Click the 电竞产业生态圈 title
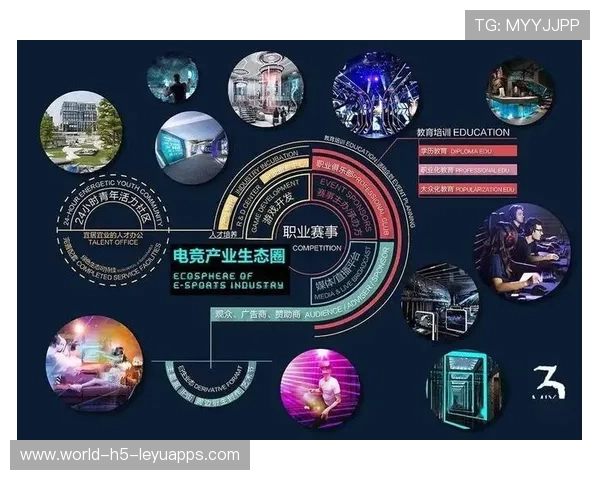Image resolution: width=600 pixels, height=480 pixels. coord(229,256)
